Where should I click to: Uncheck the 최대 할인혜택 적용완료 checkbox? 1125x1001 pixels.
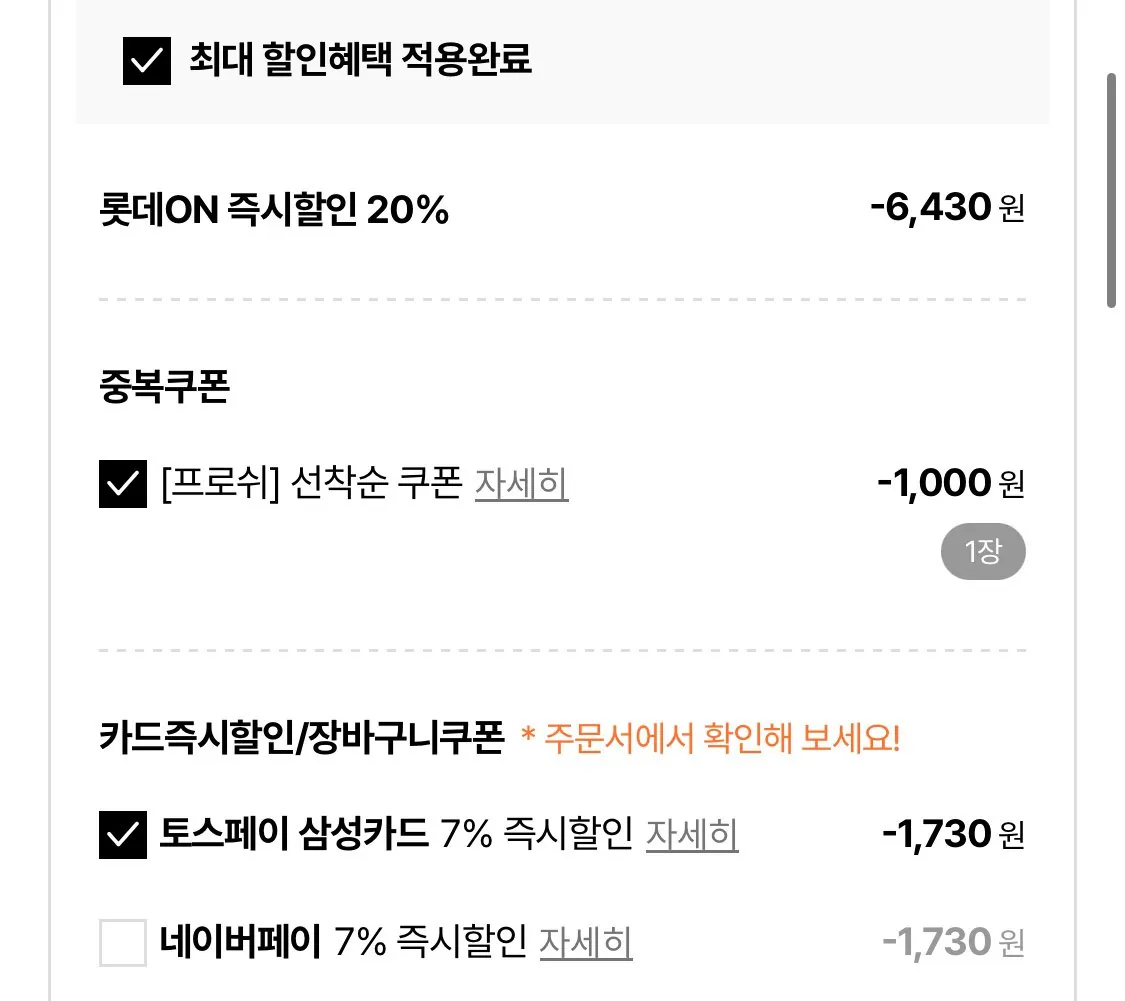(146, 61)
